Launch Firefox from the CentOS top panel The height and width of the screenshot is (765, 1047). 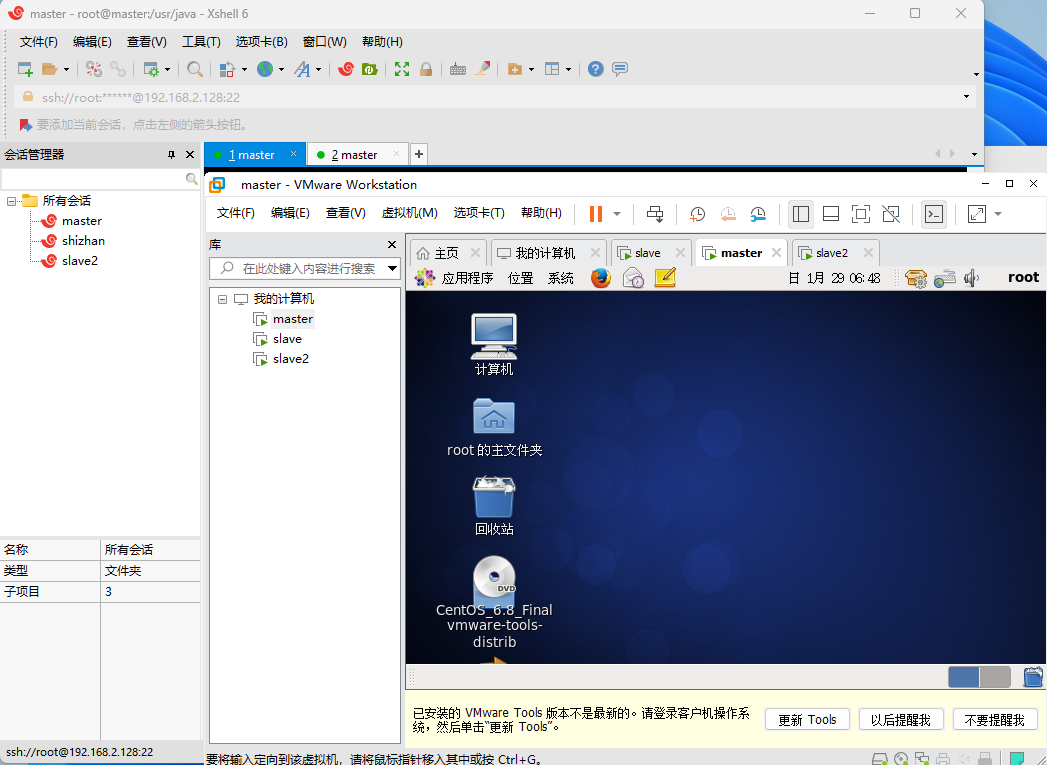click(601, 278)
